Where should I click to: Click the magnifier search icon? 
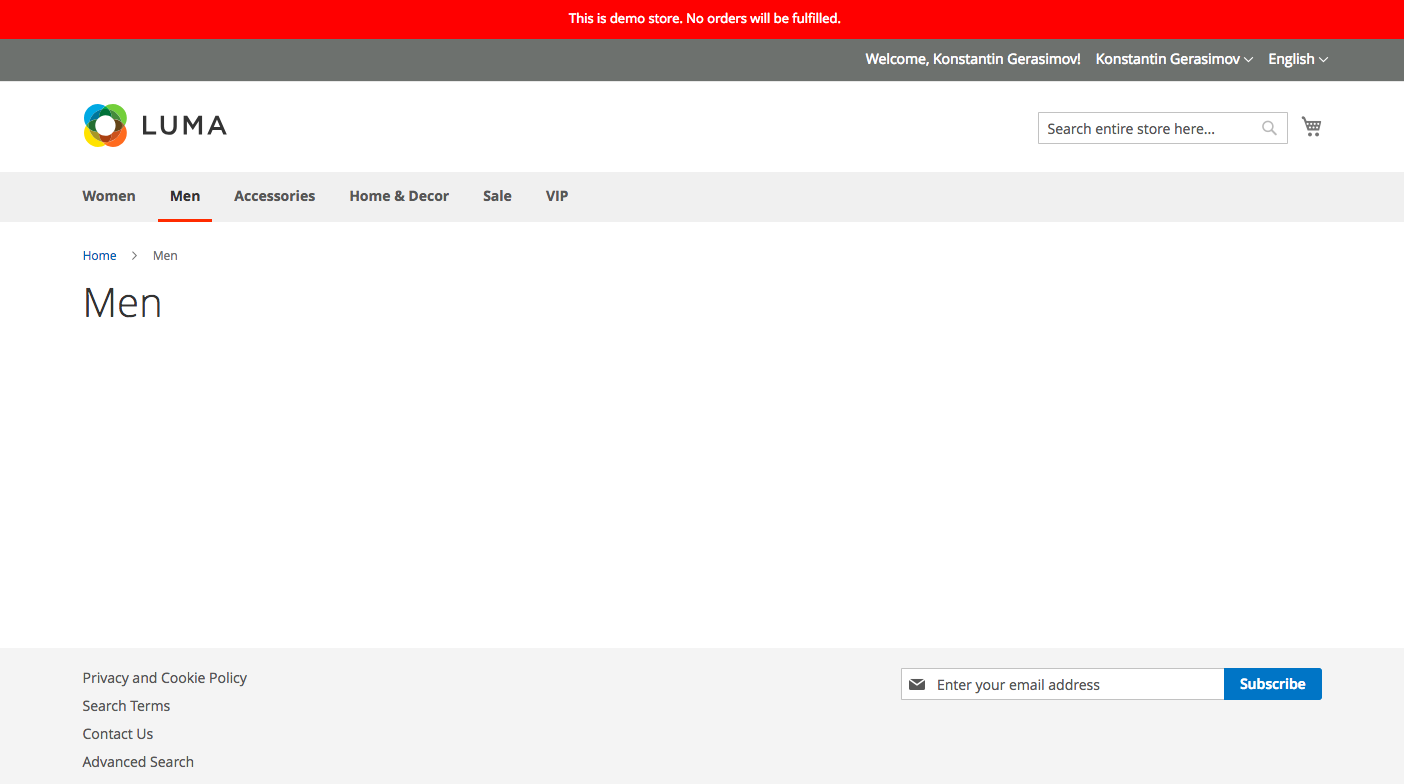[1269, 128]
